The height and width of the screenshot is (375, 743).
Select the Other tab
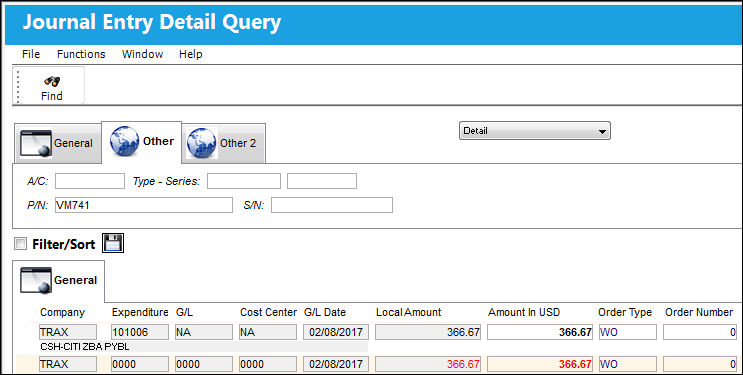(142, 141)
